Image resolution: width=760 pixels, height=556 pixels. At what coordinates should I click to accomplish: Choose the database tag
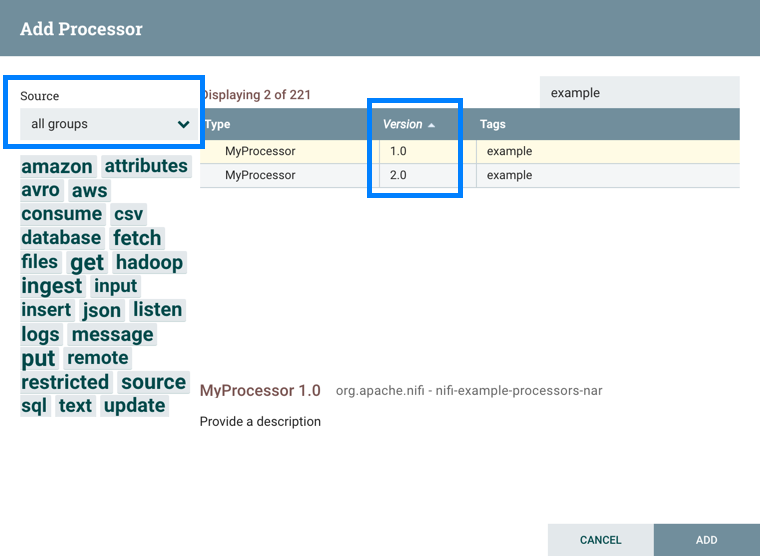point(61,238)
